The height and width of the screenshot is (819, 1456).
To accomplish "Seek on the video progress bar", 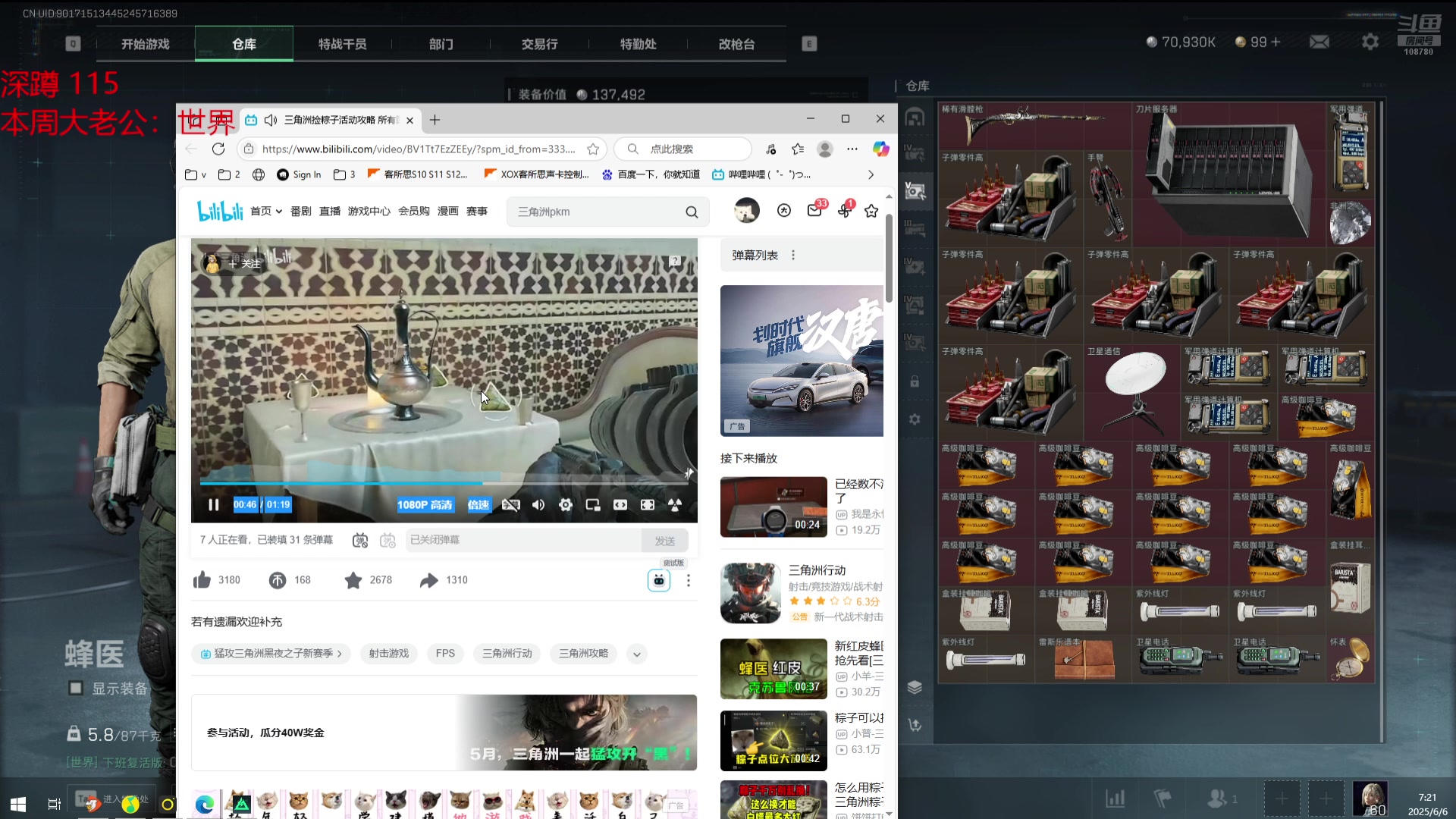I will [445, 482].
